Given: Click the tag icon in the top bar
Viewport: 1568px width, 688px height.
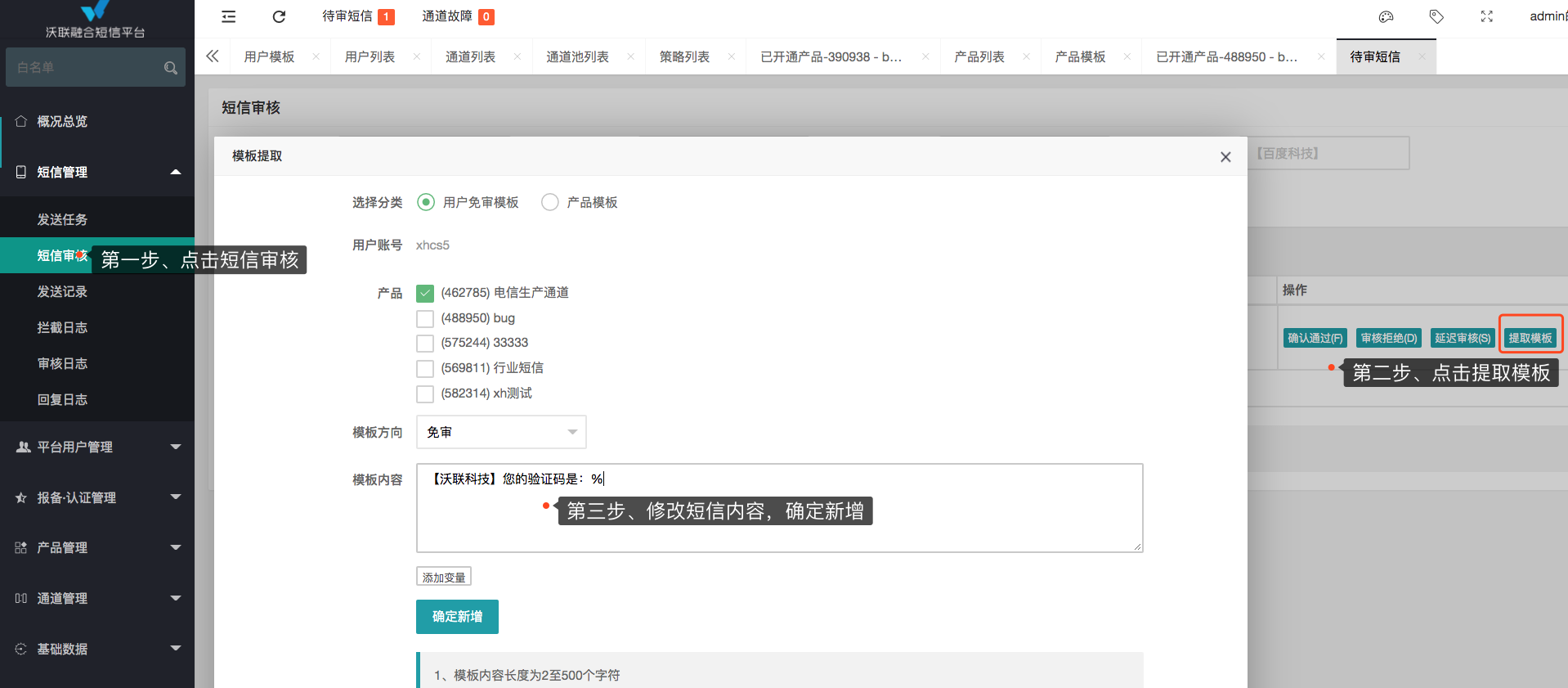Looking at the screenshot, I should point(1436,16).
